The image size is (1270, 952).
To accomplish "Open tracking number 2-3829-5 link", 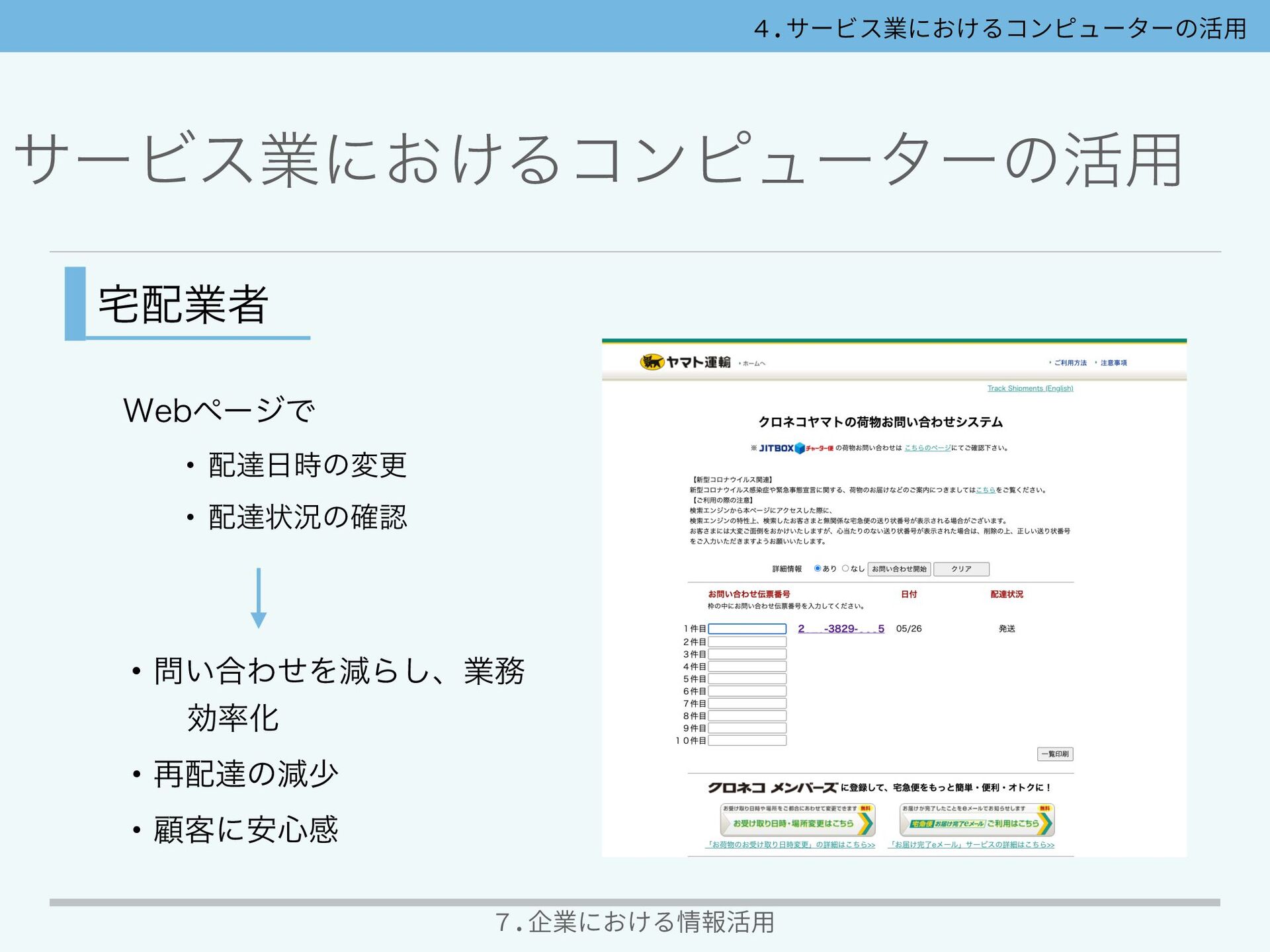I will pyautogui.click(x=841, y=629).
